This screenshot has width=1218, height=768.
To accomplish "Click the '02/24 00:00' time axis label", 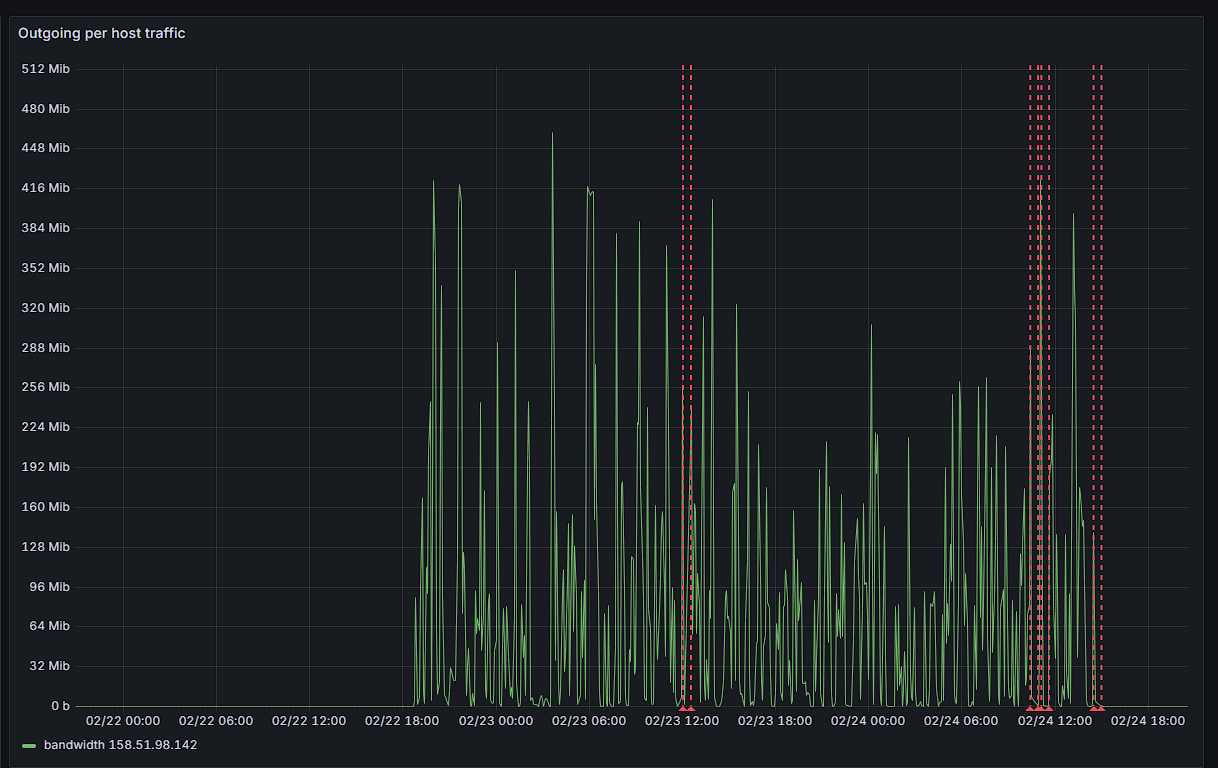I will point(868,721).
